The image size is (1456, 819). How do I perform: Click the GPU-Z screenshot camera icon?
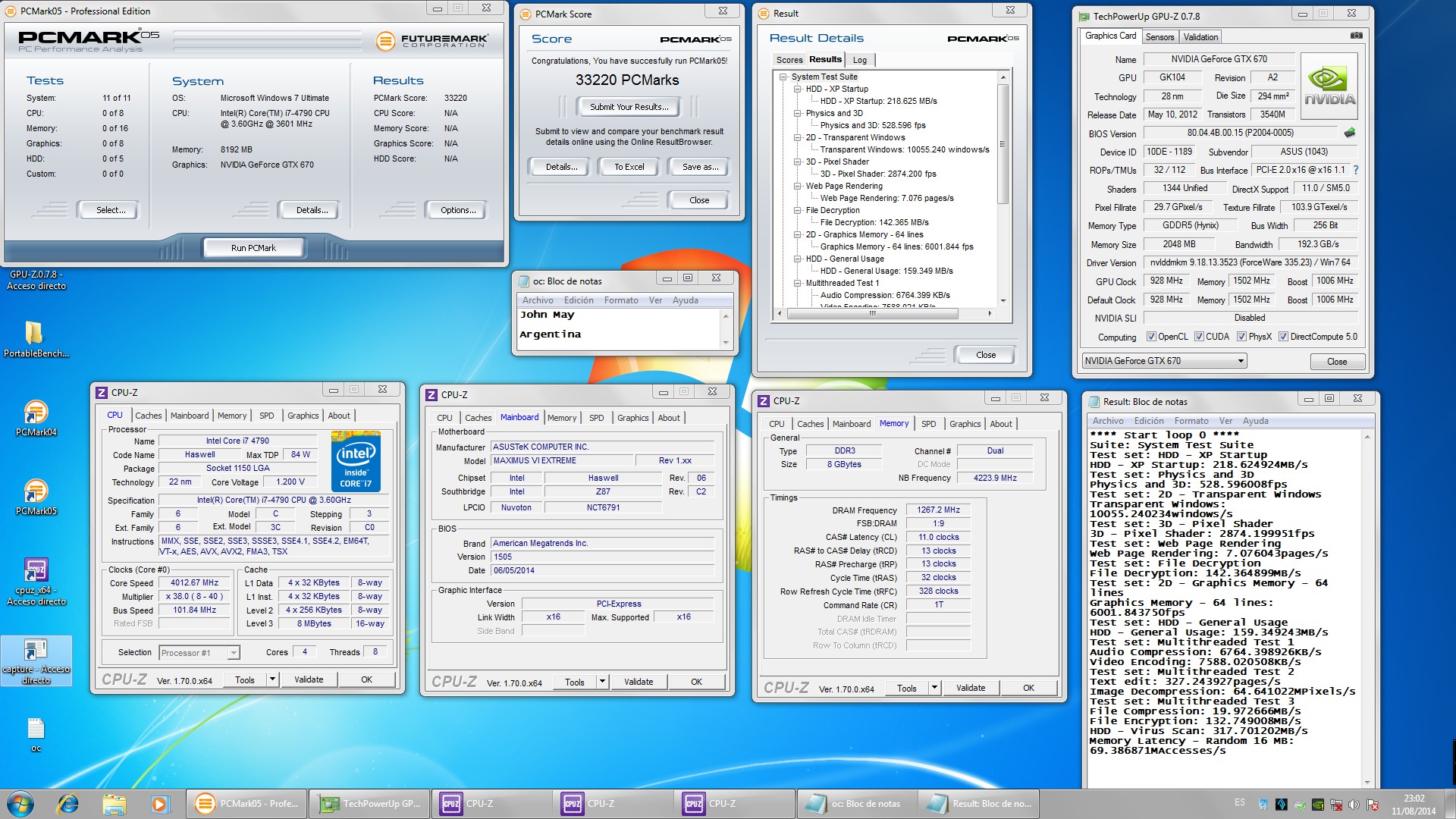[x=1357, y=36]
